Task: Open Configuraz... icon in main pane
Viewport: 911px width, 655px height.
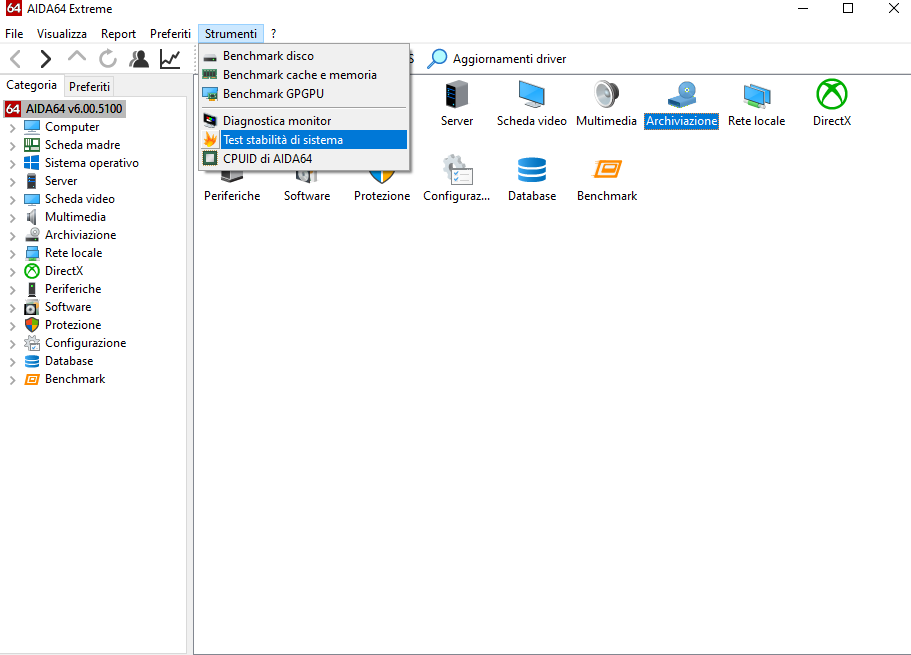Action: point(457,179)
